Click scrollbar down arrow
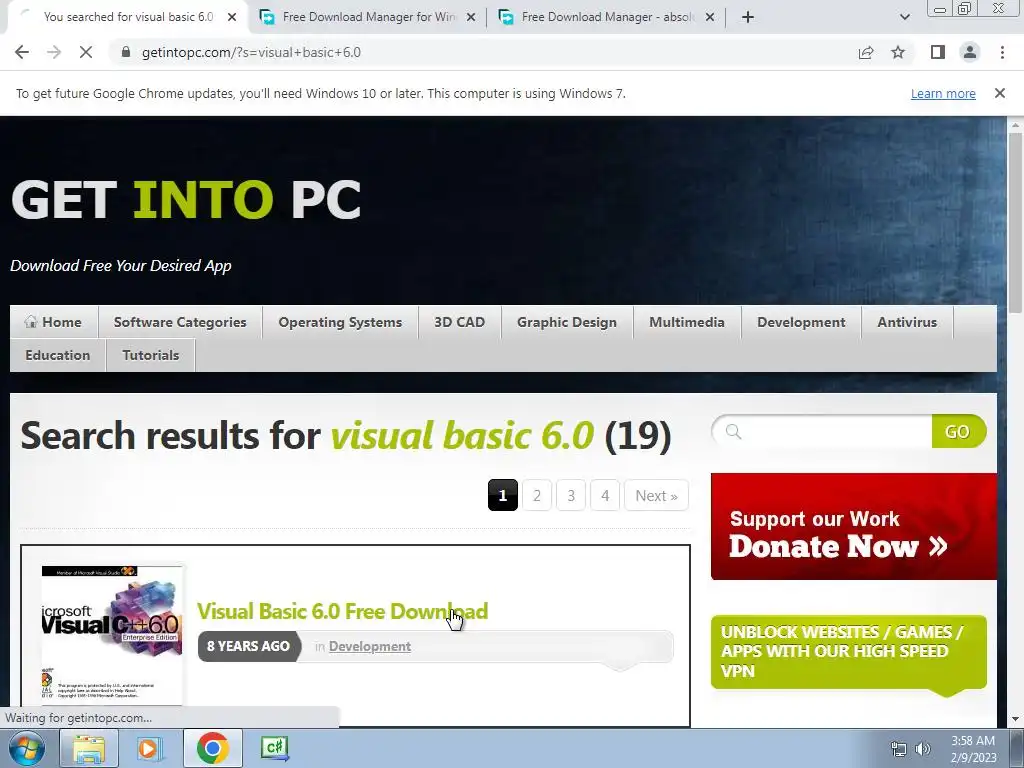The height and width of the screenshot is (768, 1024). click(1015, 719)
